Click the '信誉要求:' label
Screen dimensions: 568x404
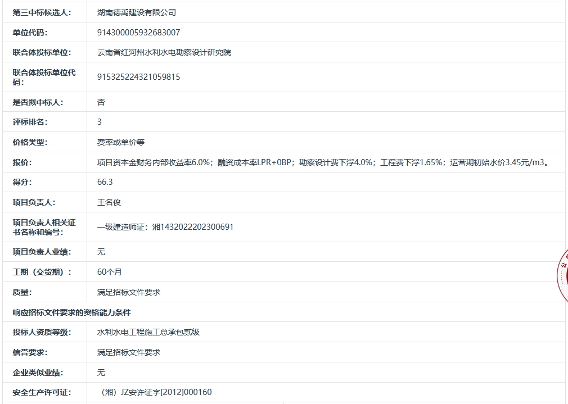pyautogui.click(x=30, y=353)
